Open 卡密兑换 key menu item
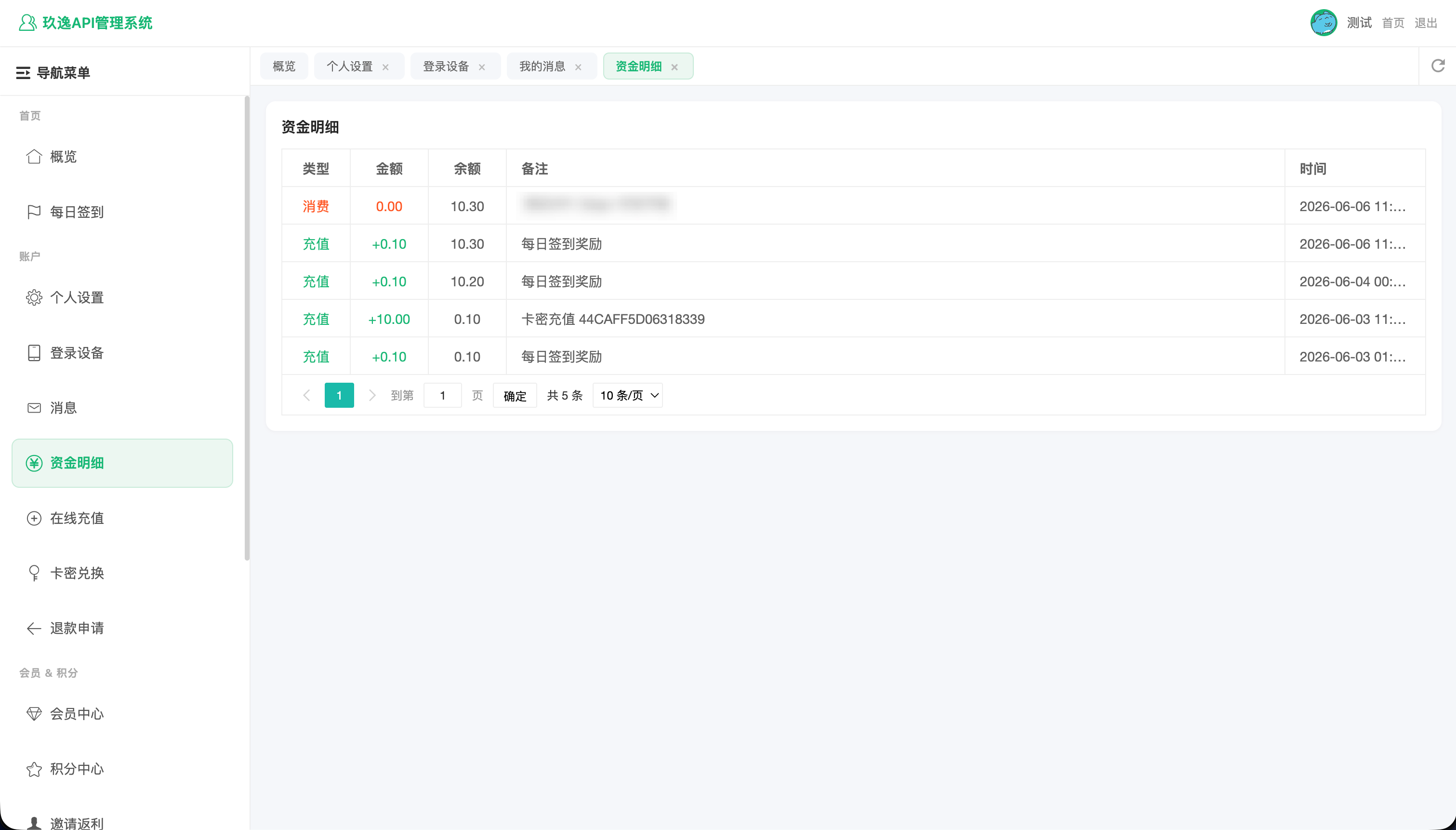Viewport: 1456px width, 830px height. [122, 573]
